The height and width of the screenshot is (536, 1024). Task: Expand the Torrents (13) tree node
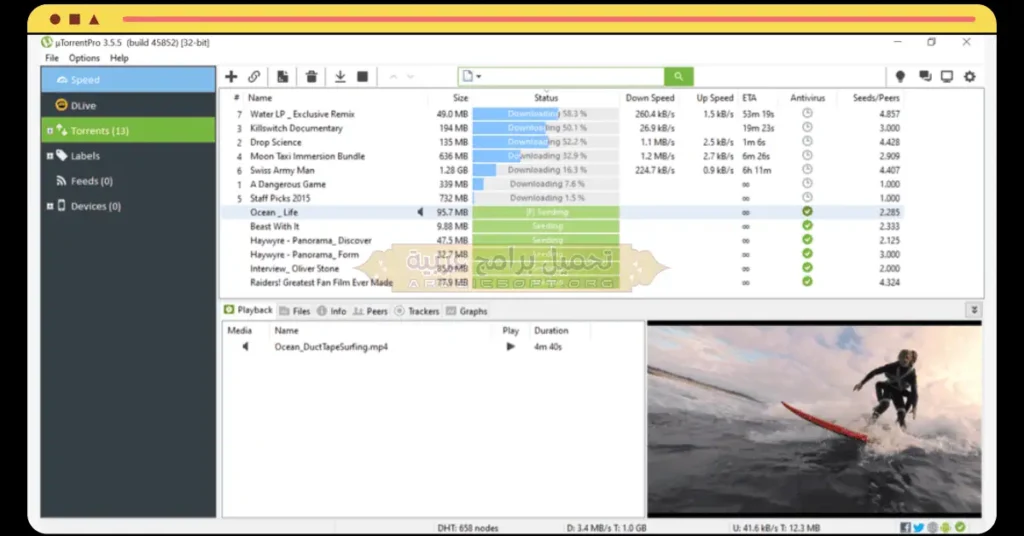point(50,131)
